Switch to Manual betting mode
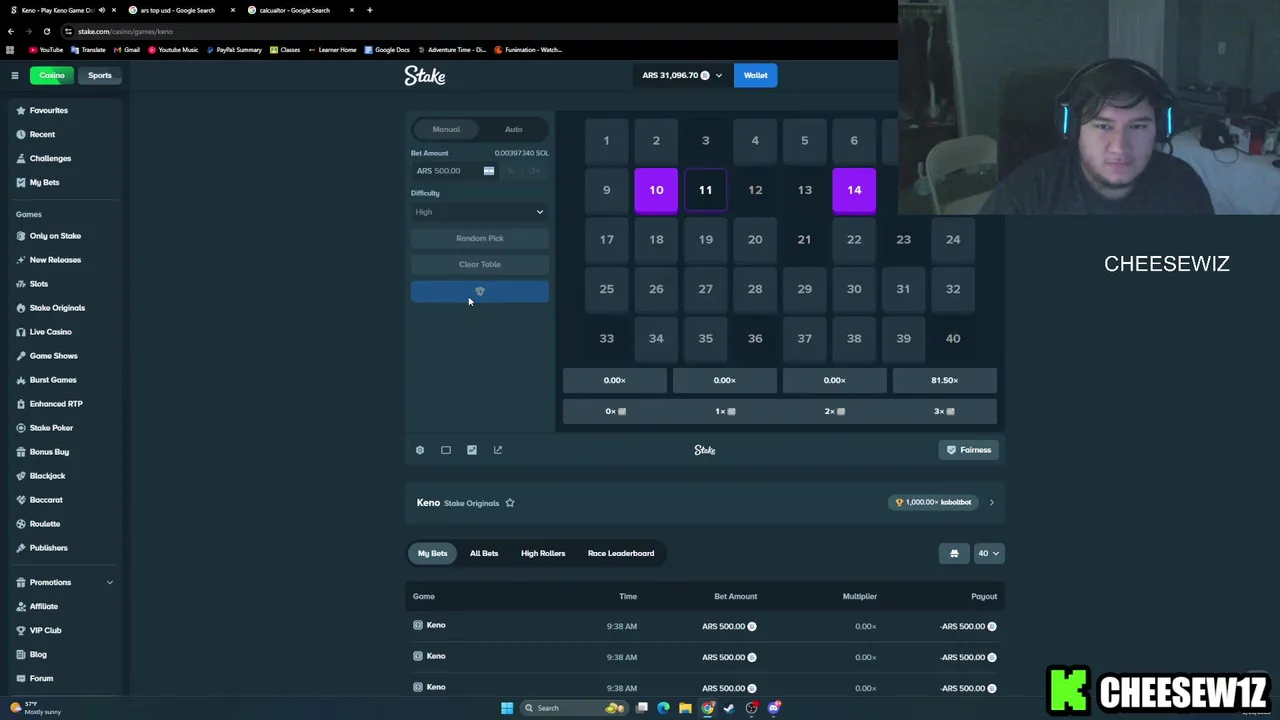Image resolution: width=1280 pixels, height=720 pixels. (446, 129)
